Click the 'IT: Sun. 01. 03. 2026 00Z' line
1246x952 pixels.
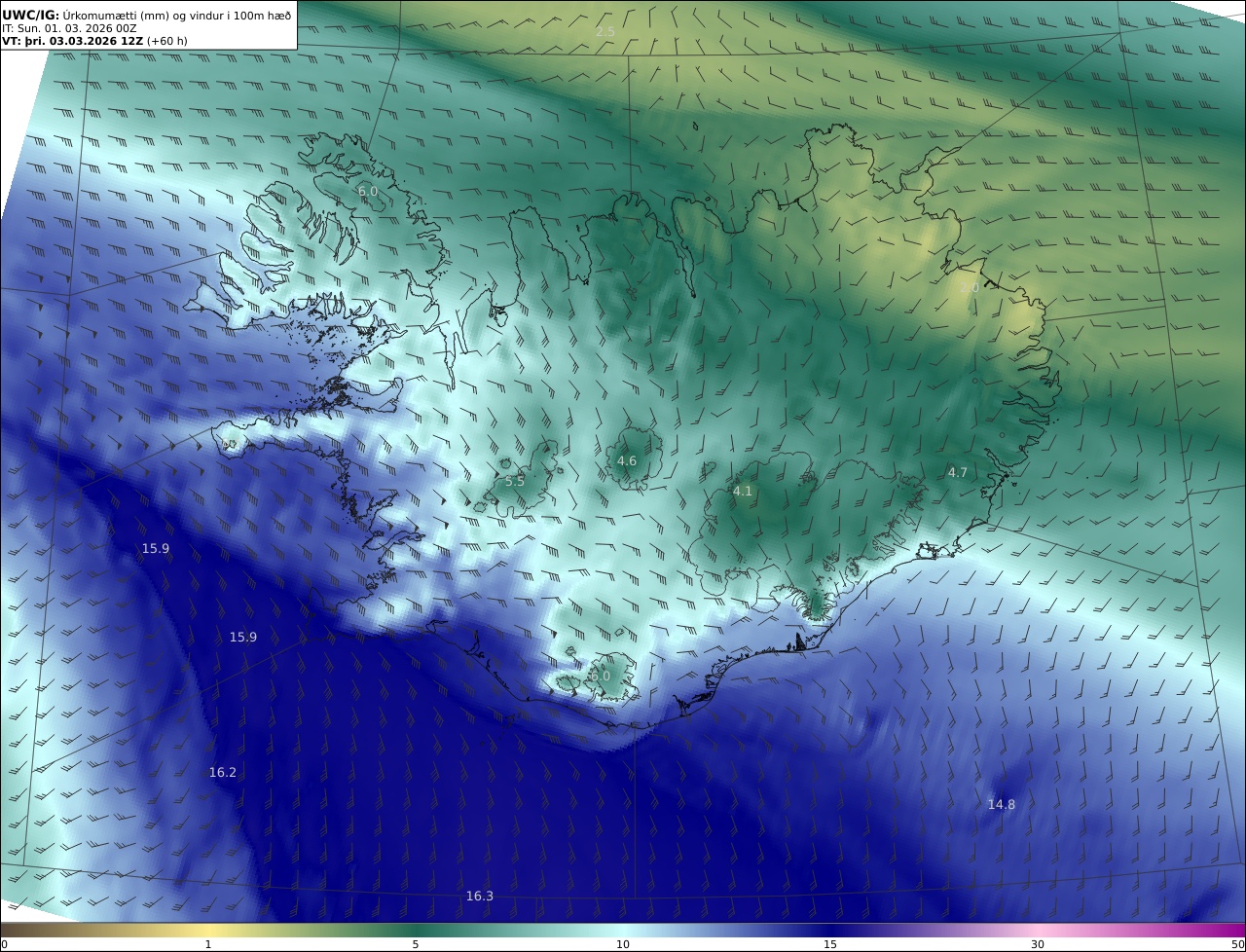(x=69, y=28)
